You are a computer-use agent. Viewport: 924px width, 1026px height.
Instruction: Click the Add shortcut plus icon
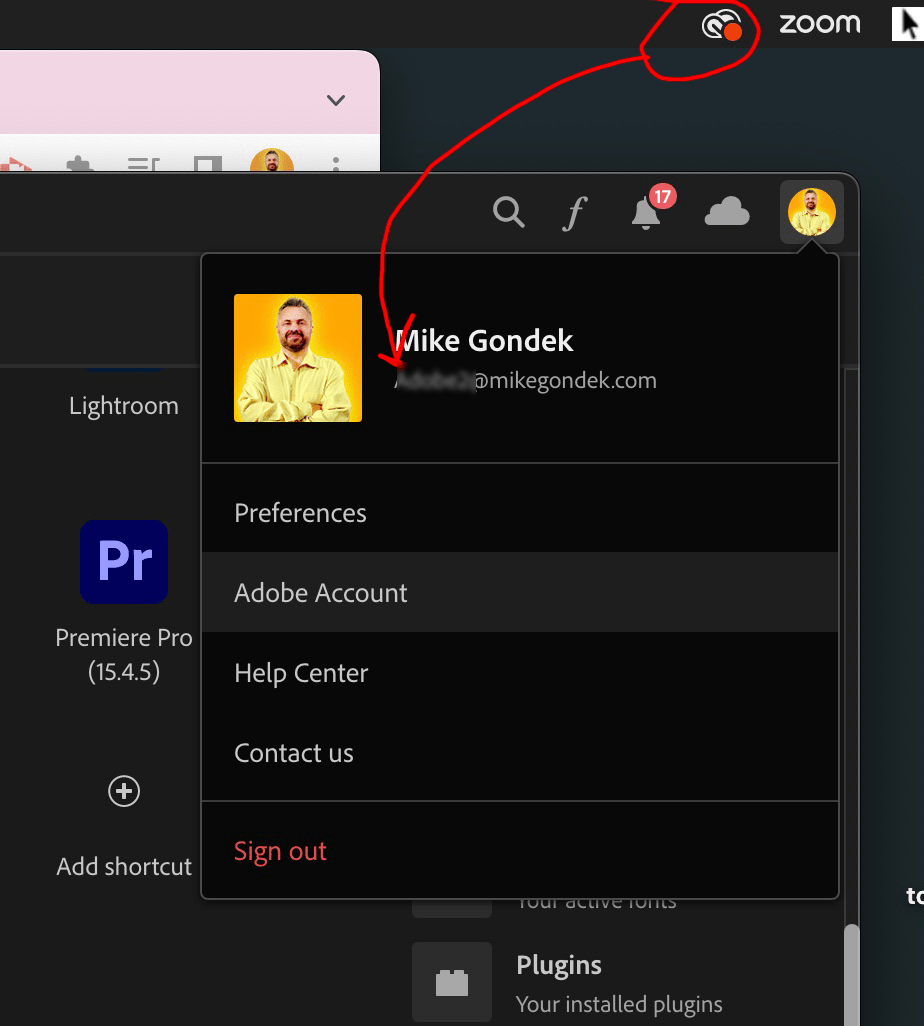124,790
